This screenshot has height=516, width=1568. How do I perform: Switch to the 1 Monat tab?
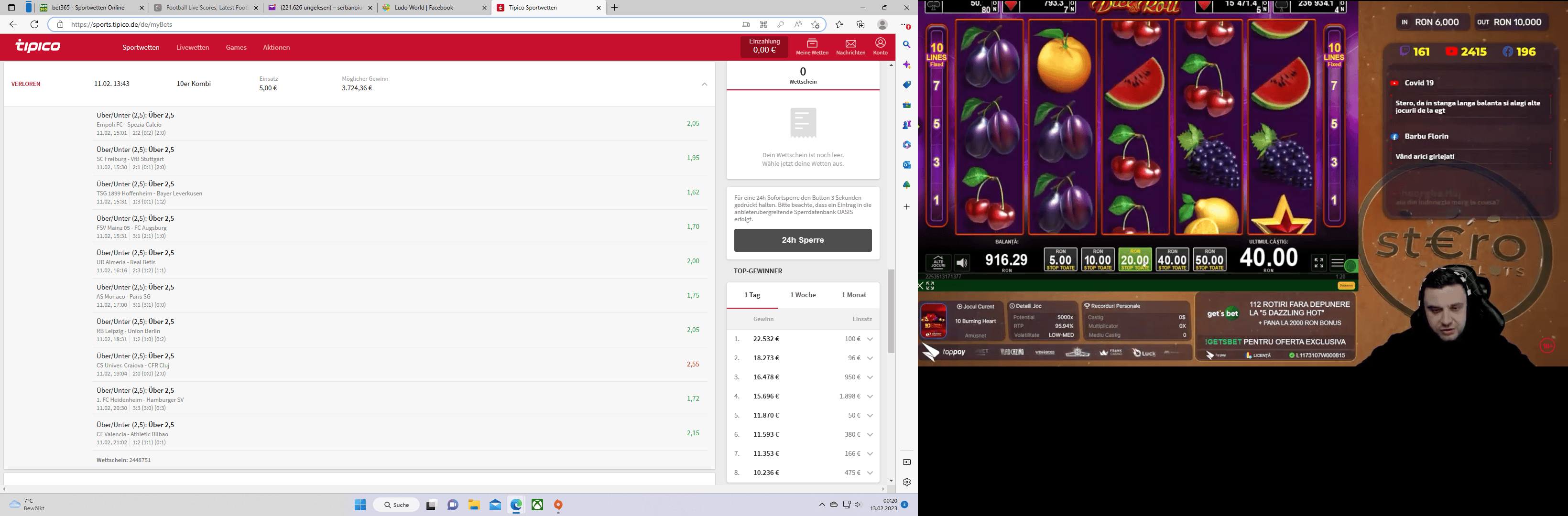pos(853,295)
